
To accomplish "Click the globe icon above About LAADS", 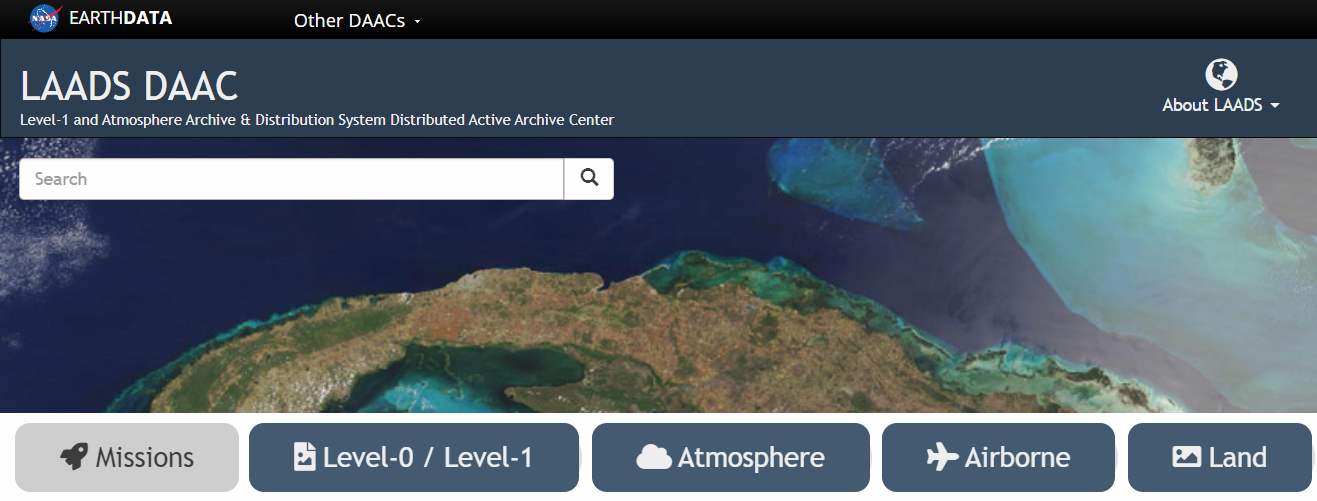I will coord(1221,74).
